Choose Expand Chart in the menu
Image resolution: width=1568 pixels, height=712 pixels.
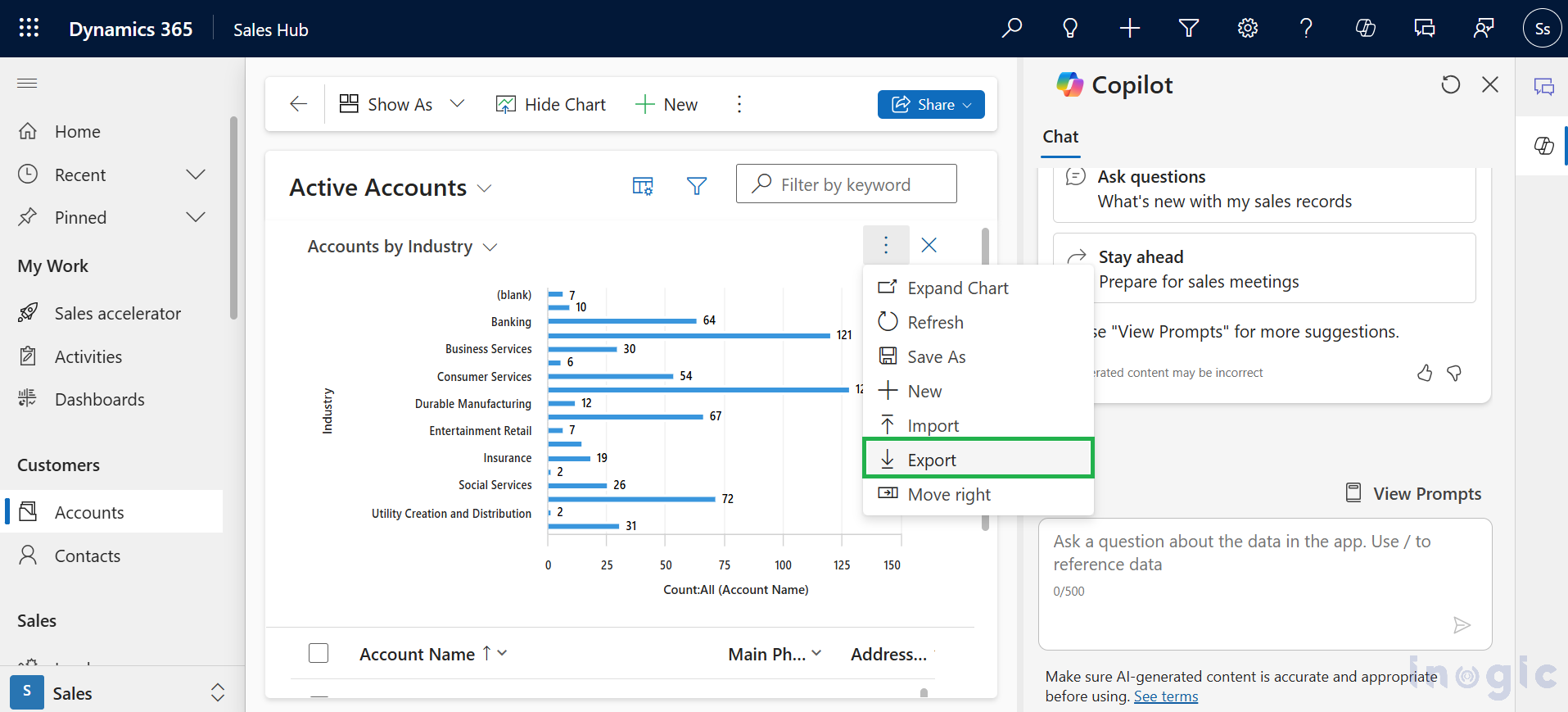(957, 288)
